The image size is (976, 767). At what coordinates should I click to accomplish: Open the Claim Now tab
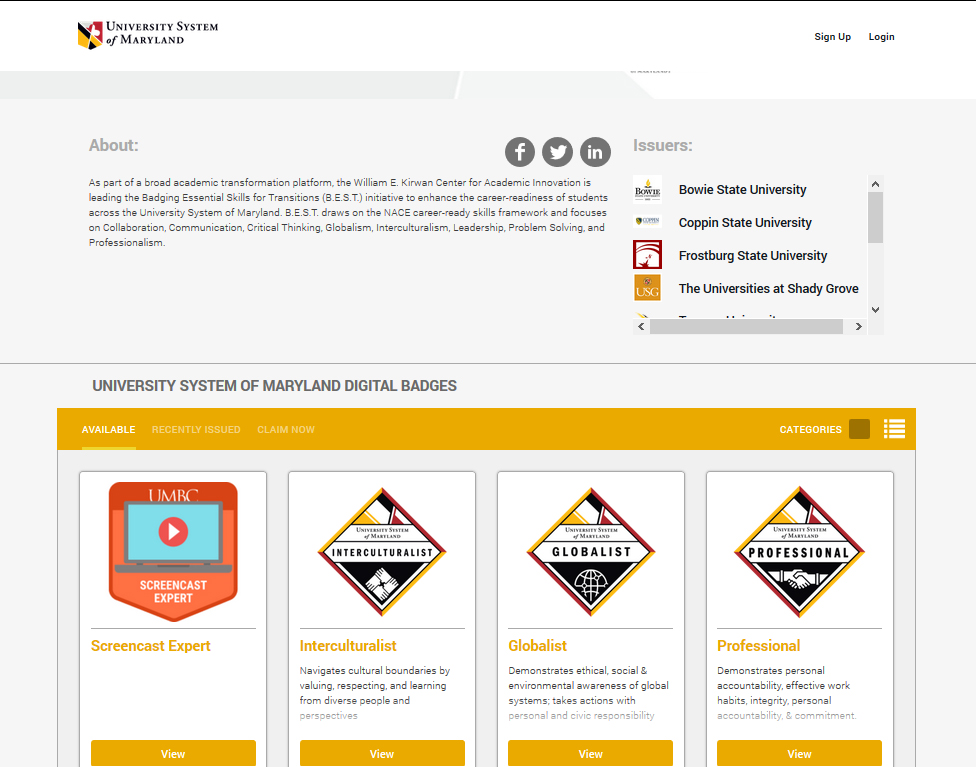(286, 430)
